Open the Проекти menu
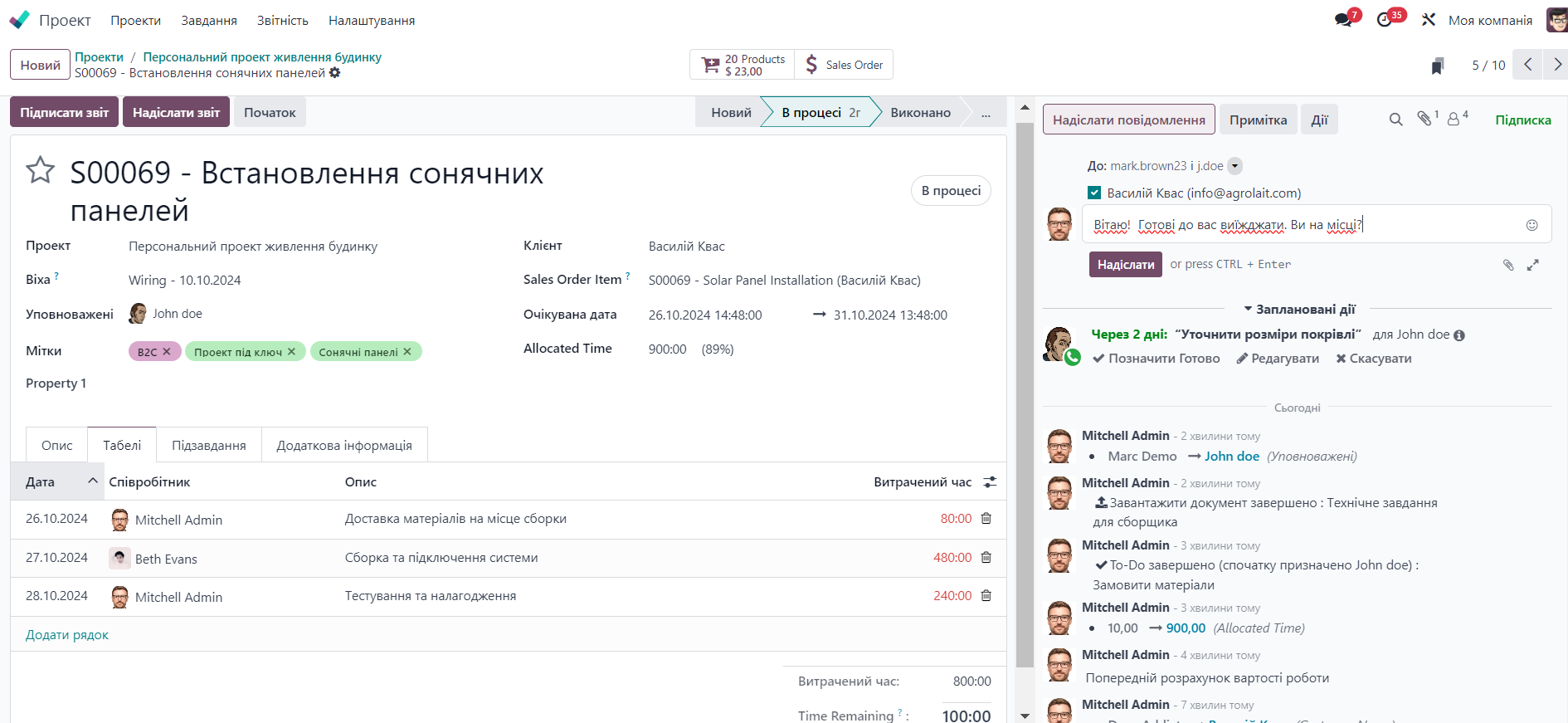This screenshot has width=1568, height=723. coord(136,21)
